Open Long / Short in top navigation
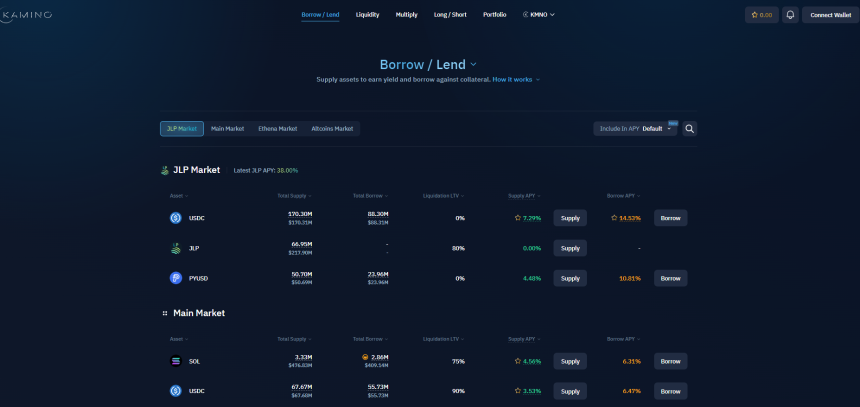 pyautogui.click(x=450, y=15)
